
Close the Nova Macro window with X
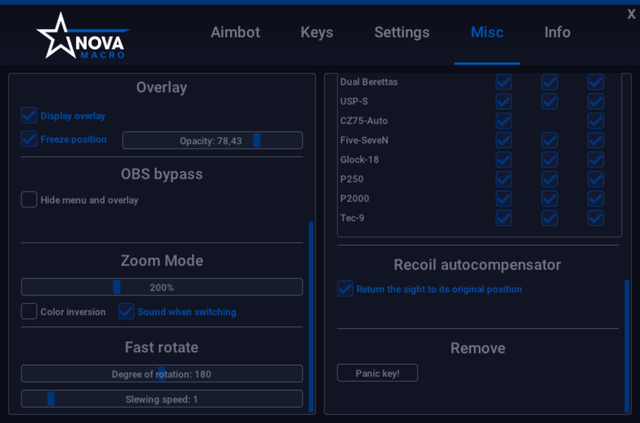(x=631, y=14)
